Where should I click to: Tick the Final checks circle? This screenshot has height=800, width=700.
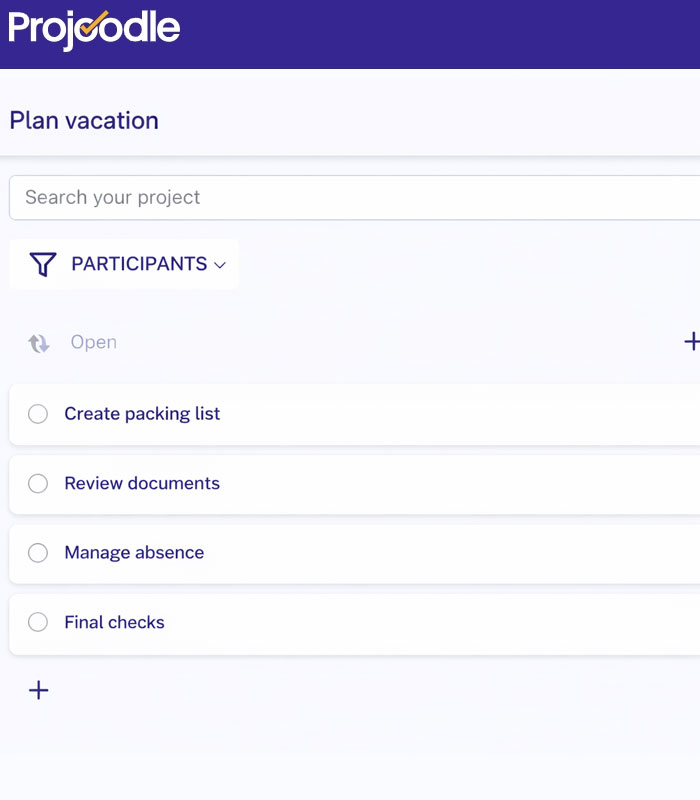point(37,621)
